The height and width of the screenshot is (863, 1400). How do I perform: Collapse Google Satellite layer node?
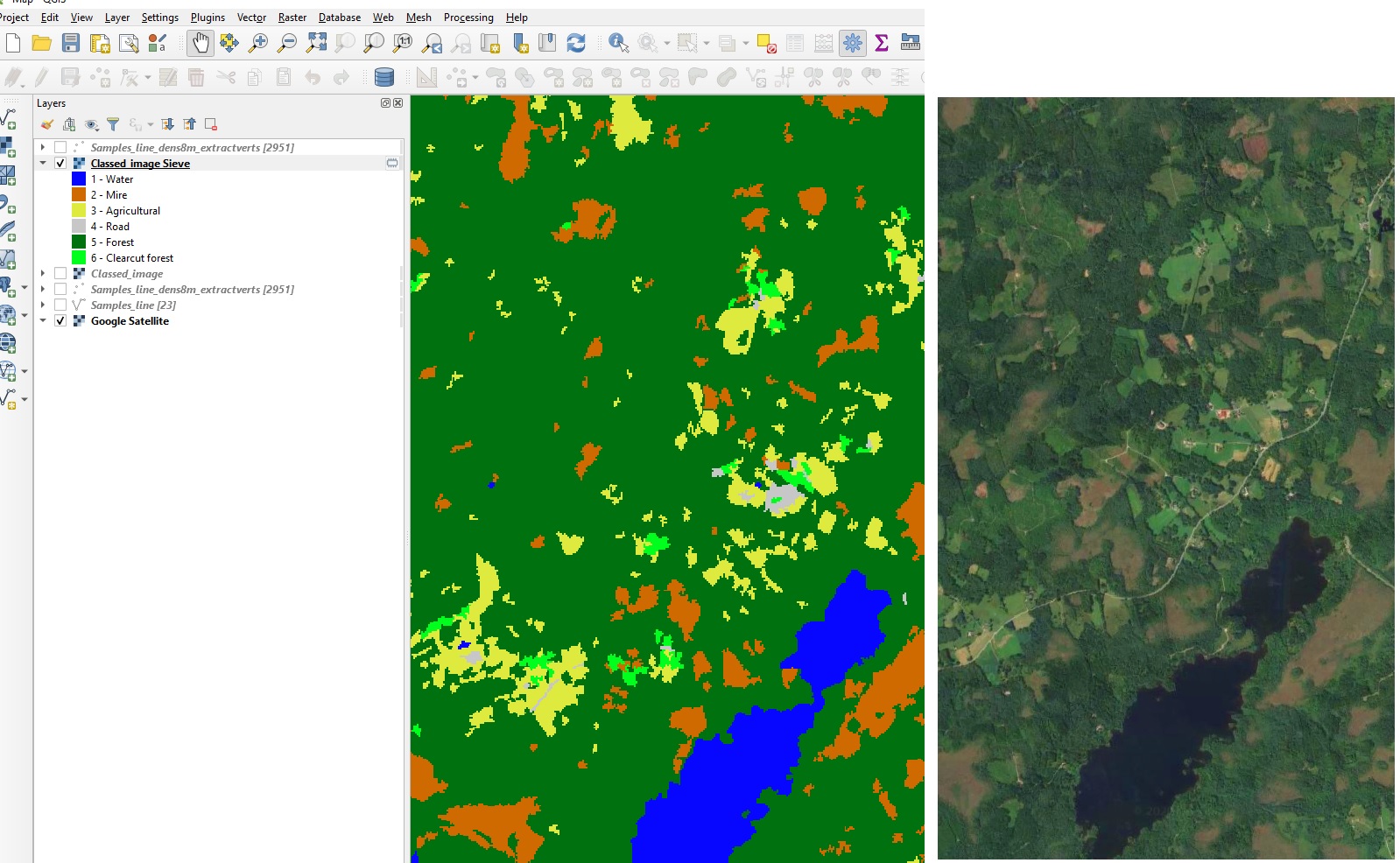[x=42, y=320]
